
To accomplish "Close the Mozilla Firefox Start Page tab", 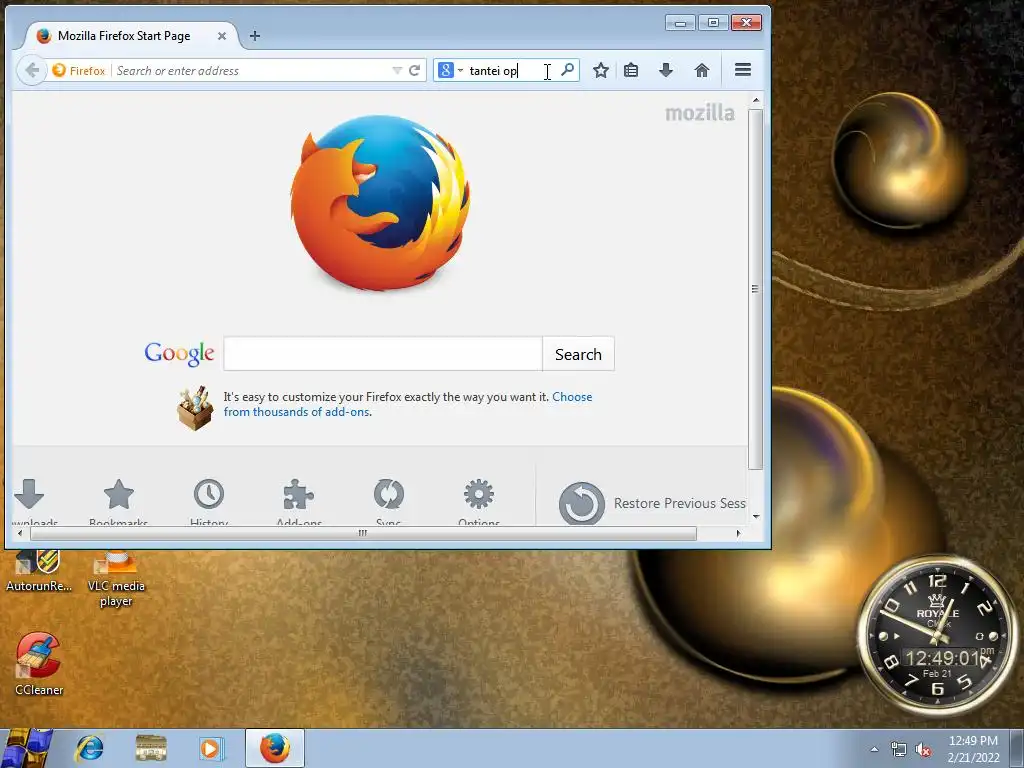I will point(222,36).
